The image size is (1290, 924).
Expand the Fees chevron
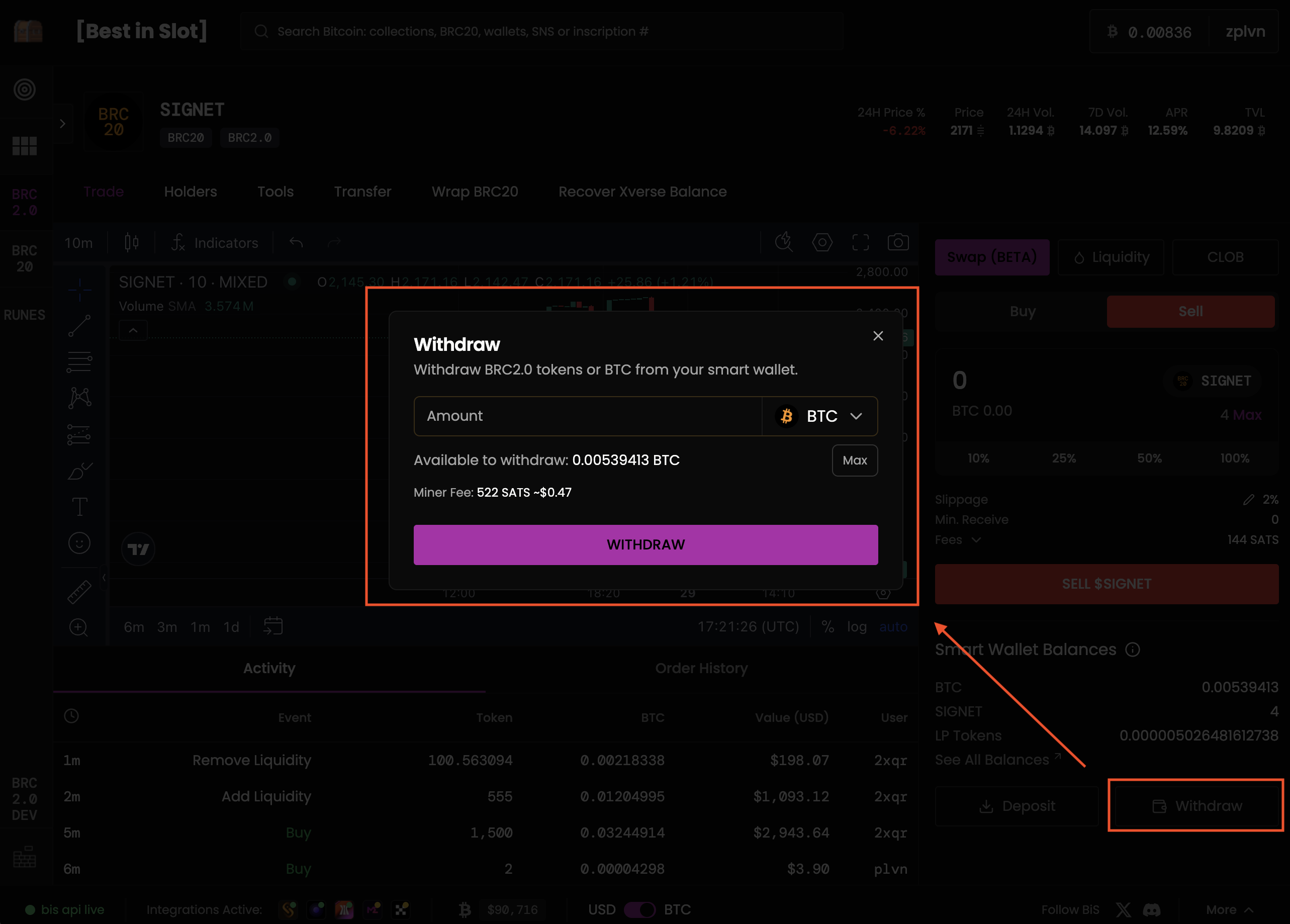(976, 539)
